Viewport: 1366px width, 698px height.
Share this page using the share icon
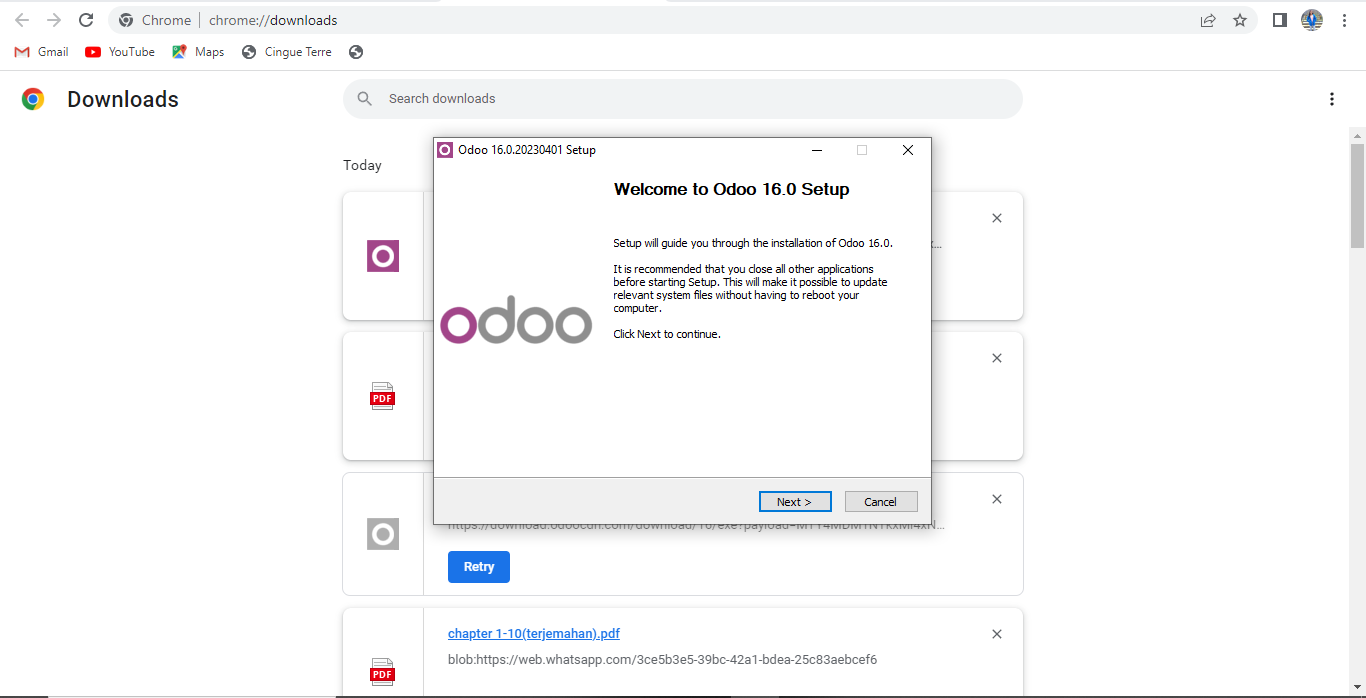point(1208,20)
